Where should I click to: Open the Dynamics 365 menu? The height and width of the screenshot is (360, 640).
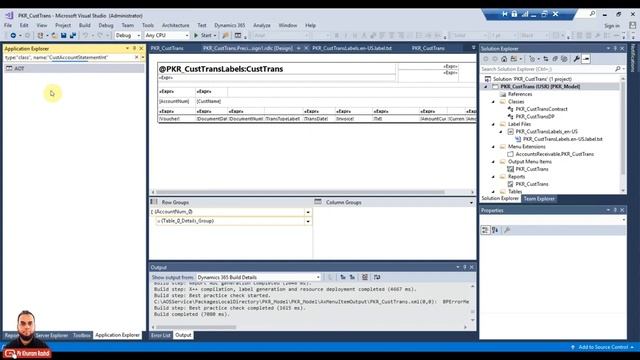point(229,25)
